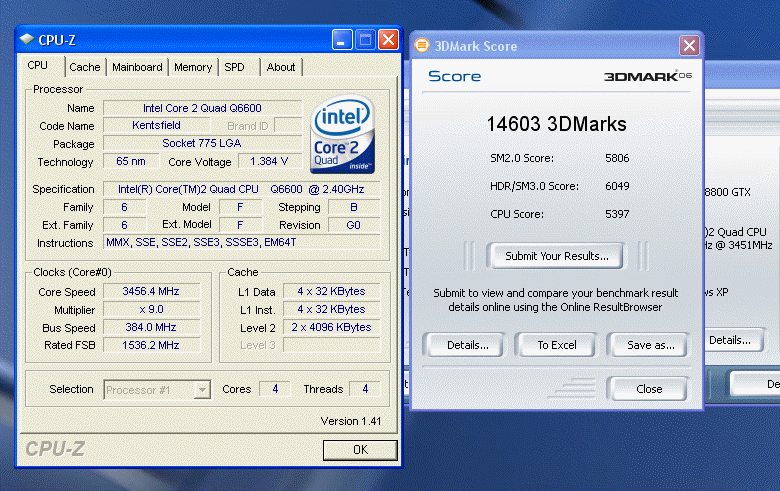Click the Cores count value 4
Viewport: 780px width, 491px height.
(x=275, y=389)
